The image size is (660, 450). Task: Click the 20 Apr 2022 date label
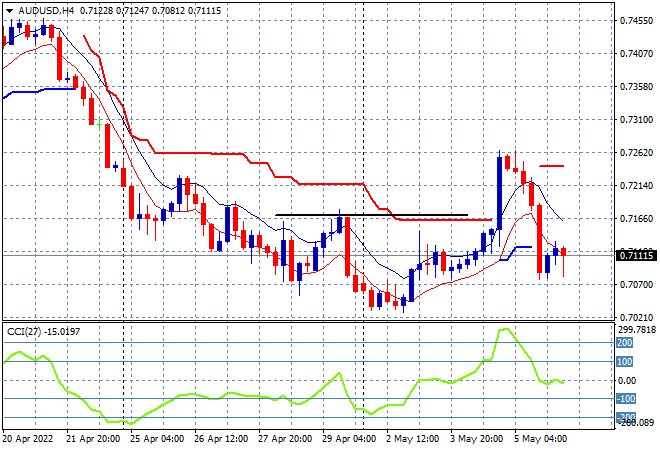coord(28,439)
